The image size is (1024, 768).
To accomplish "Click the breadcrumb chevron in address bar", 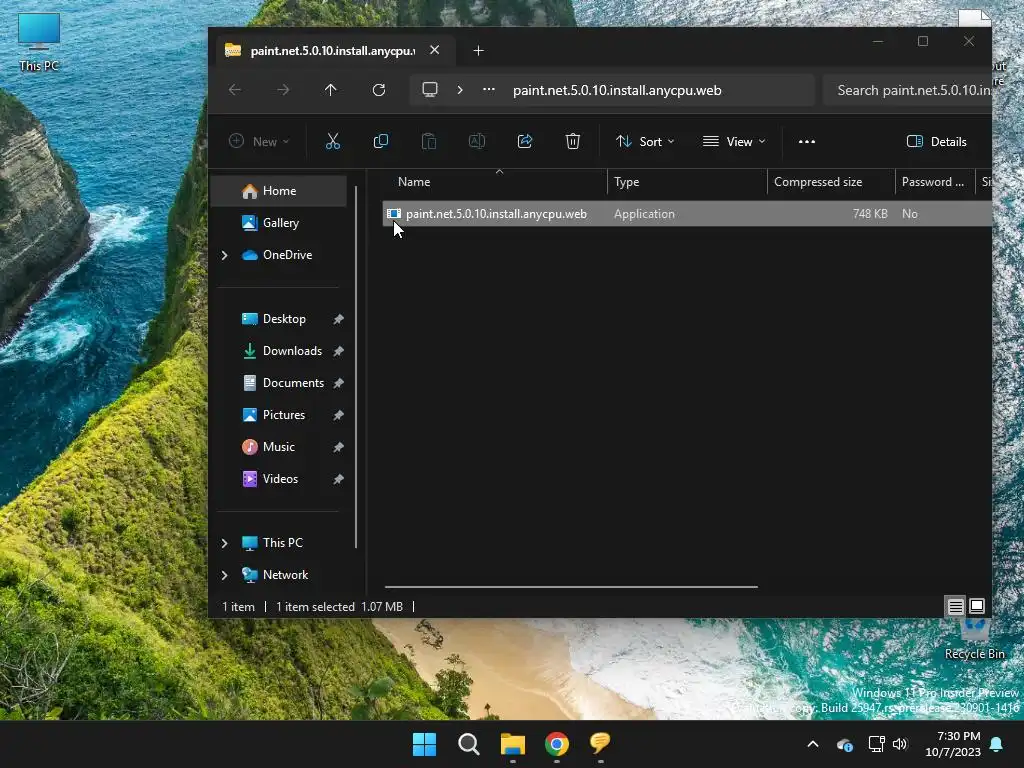I will pos(460,90).
